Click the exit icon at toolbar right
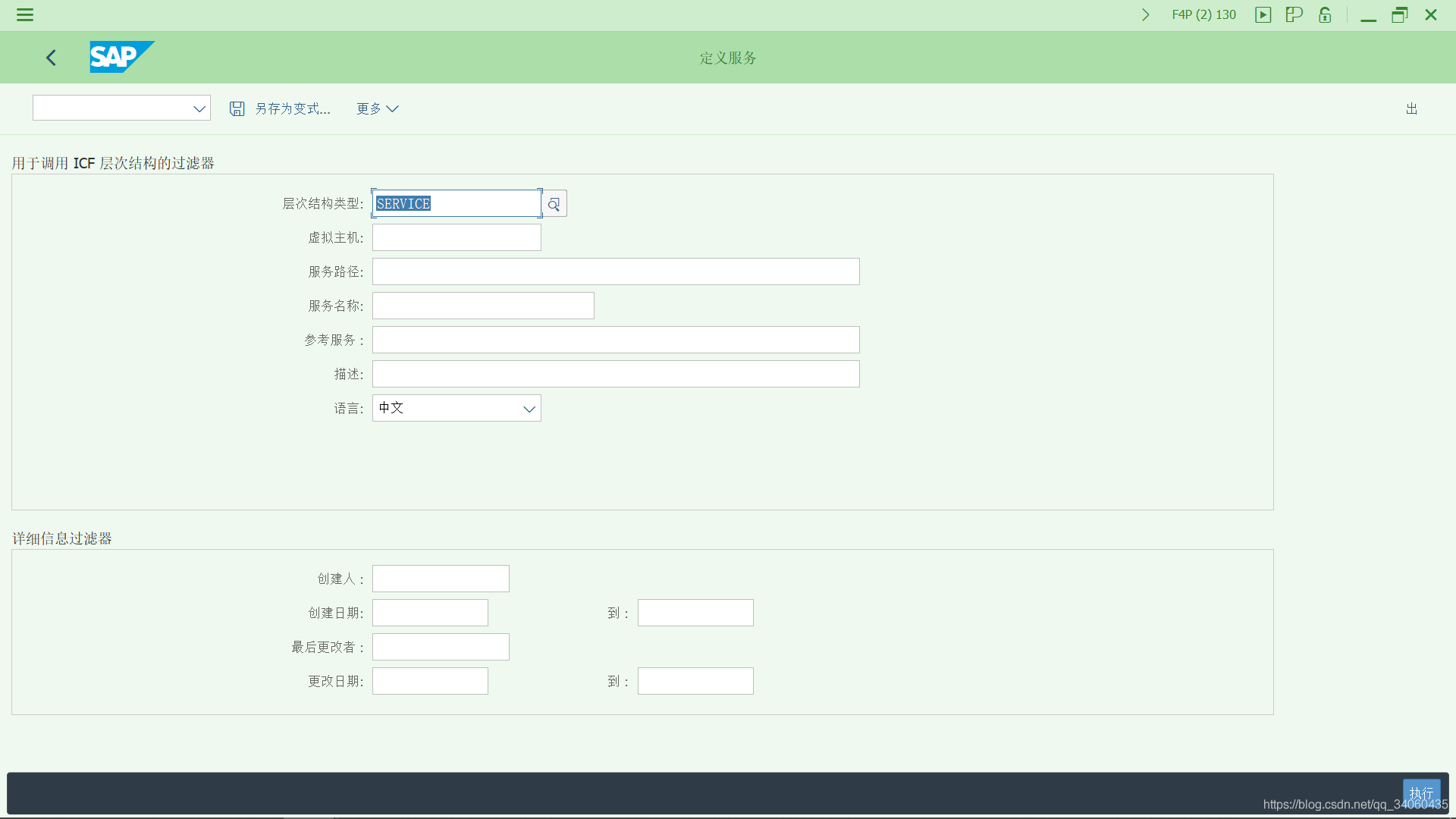 (1411, 108)
